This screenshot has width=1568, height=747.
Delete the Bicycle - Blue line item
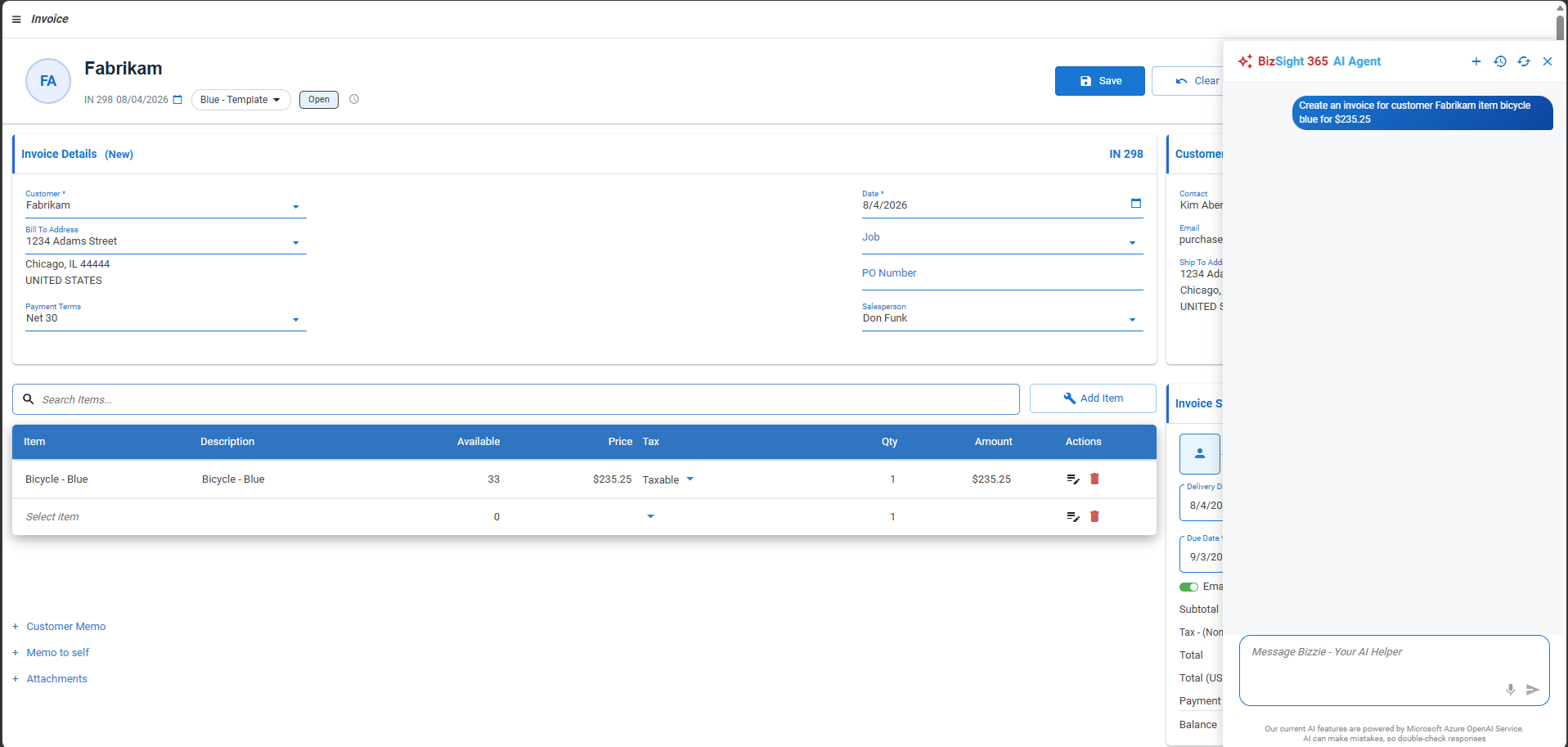(x=1094, y=479)
